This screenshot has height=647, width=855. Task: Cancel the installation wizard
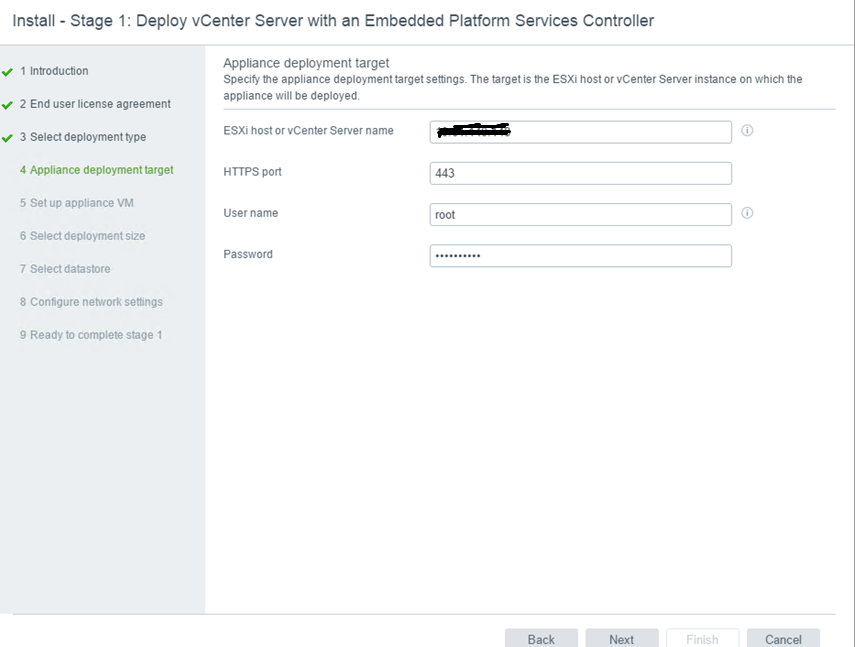[x=782, y=639]
